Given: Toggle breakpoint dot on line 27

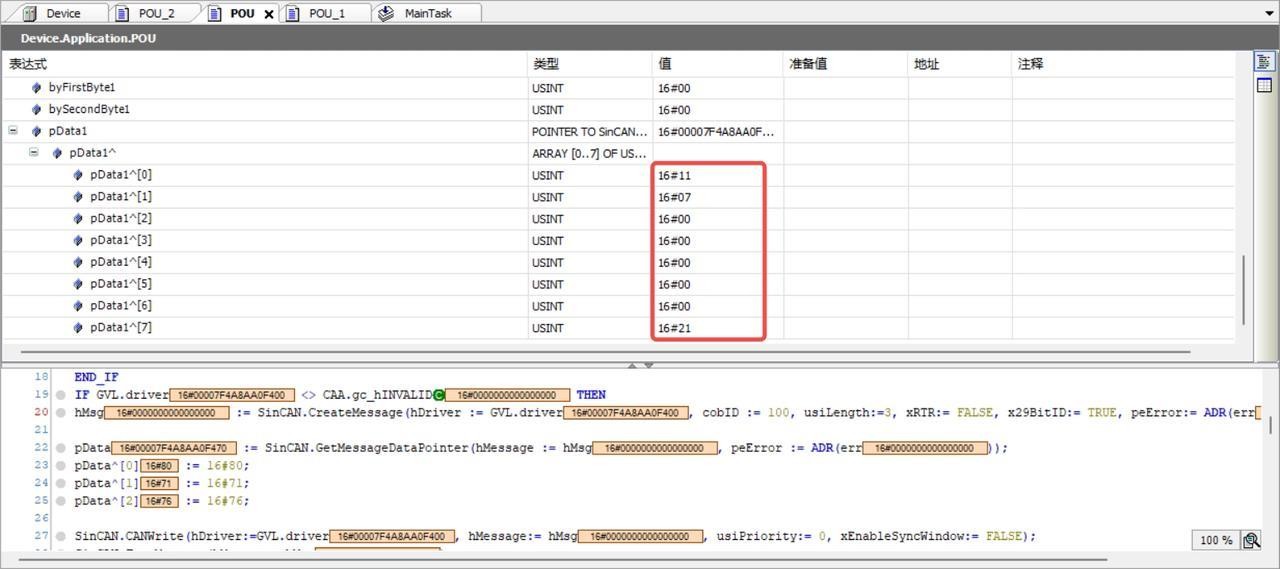Looking at the screenshot, I should coord(62,537).
